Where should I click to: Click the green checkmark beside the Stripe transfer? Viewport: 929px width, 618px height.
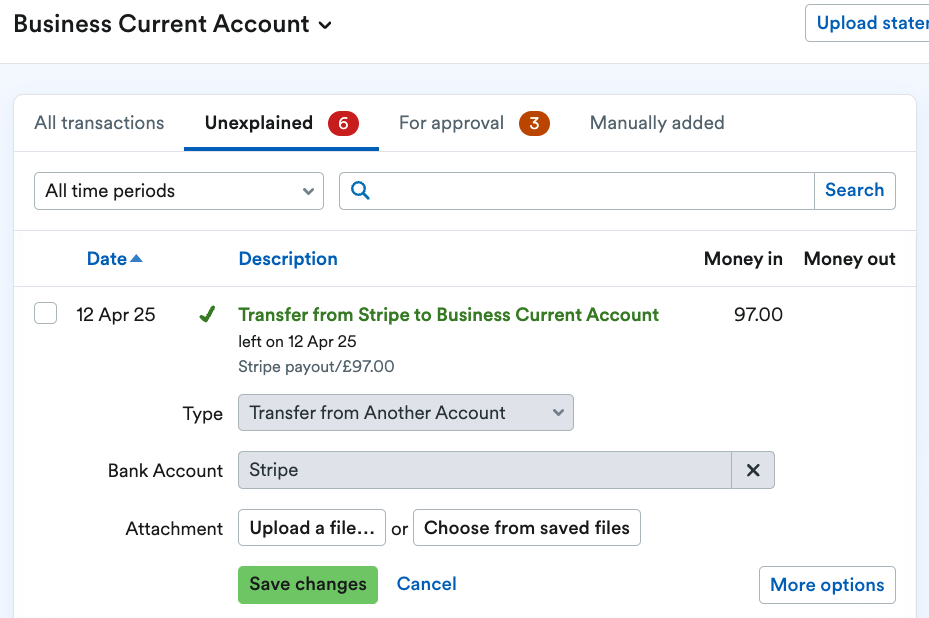point(207,314)
